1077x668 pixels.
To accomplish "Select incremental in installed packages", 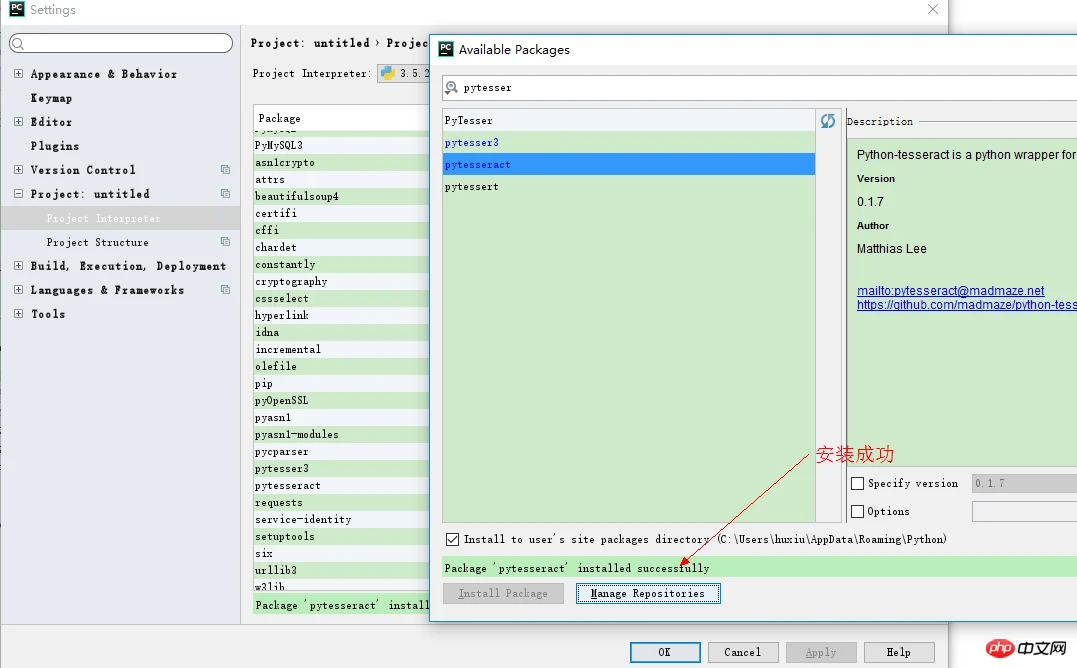I will 341,349.
